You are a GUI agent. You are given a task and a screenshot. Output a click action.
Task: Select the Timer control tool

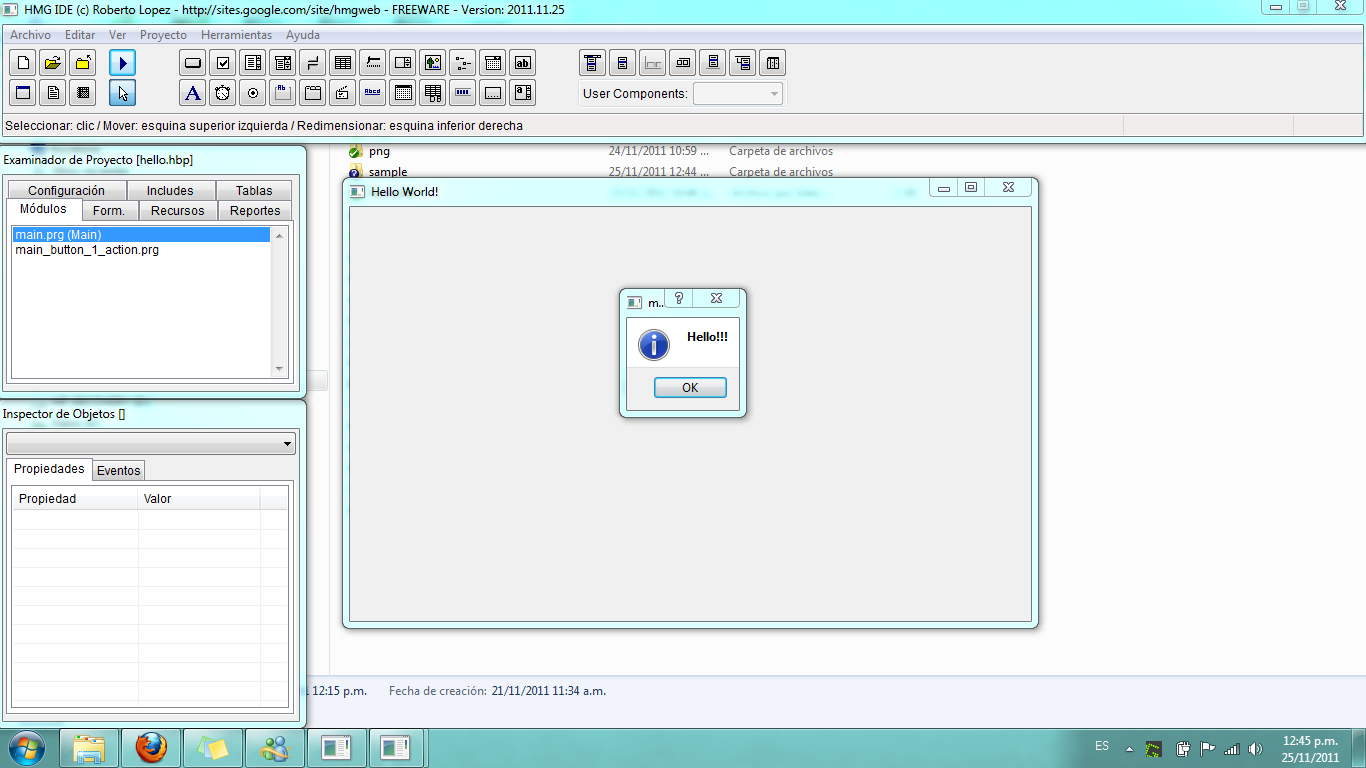click(222, 92)
